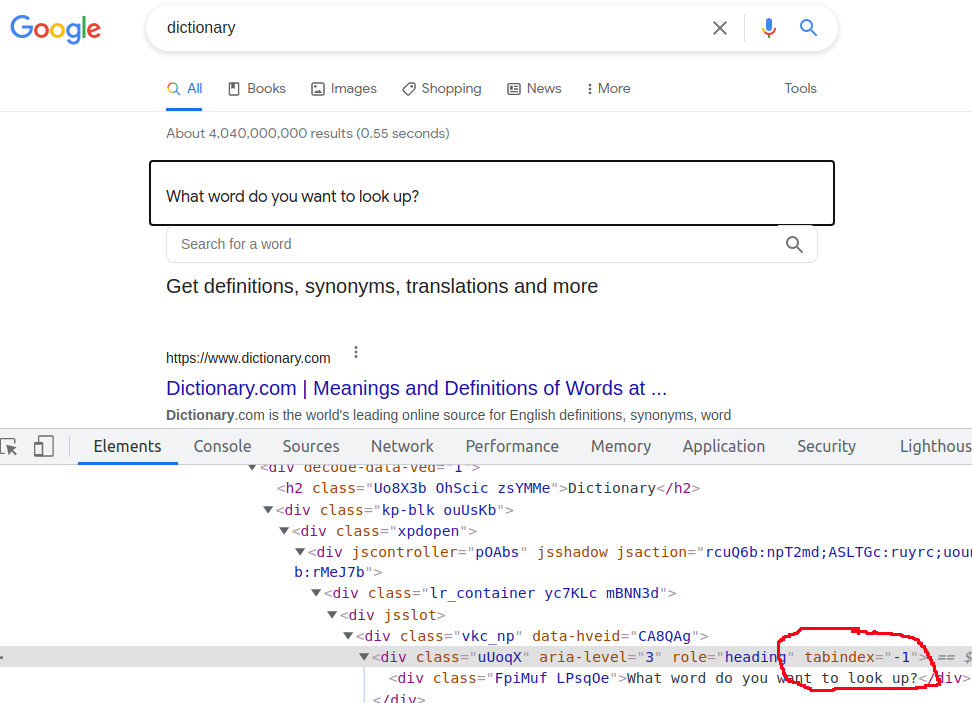Viewport: 972px width, 703px height.
Task: Click the magnifier in the word search box
Action: [794, 244]
